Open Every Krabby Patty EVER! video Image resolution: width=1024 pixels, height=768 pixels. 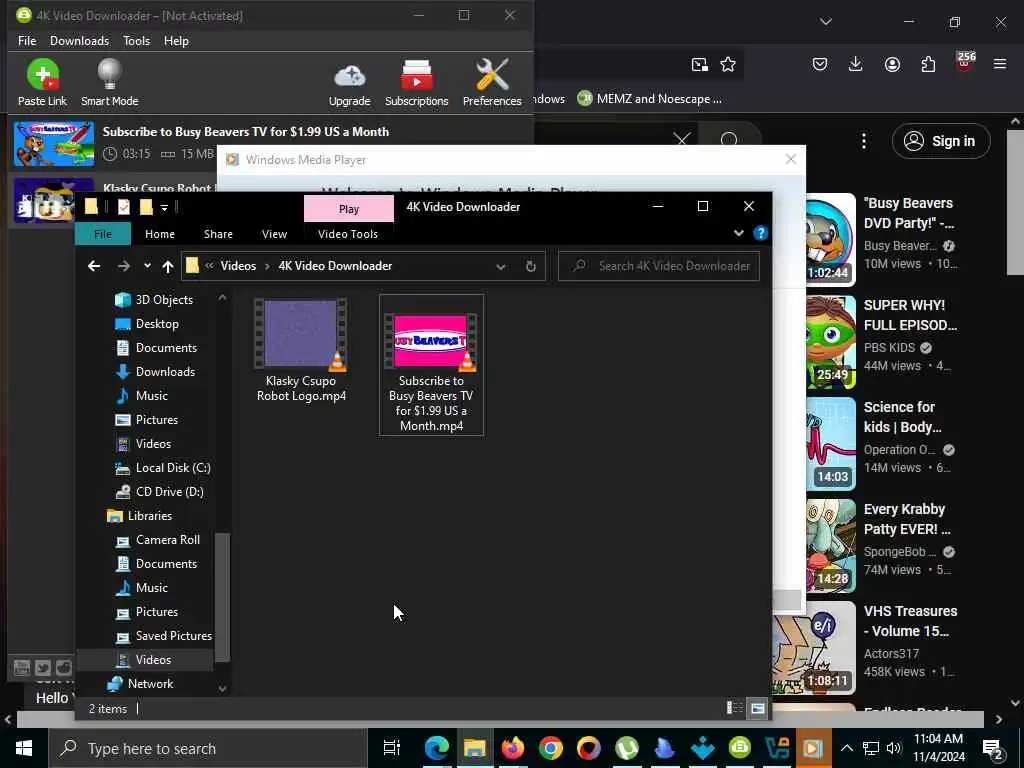click(906, 519)
